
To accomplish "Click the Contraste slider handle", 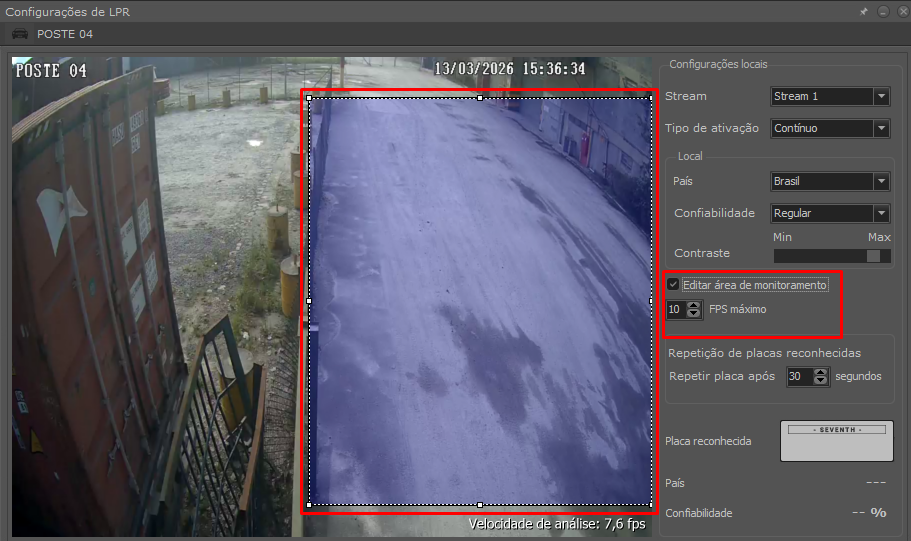I will click(873, 256).
